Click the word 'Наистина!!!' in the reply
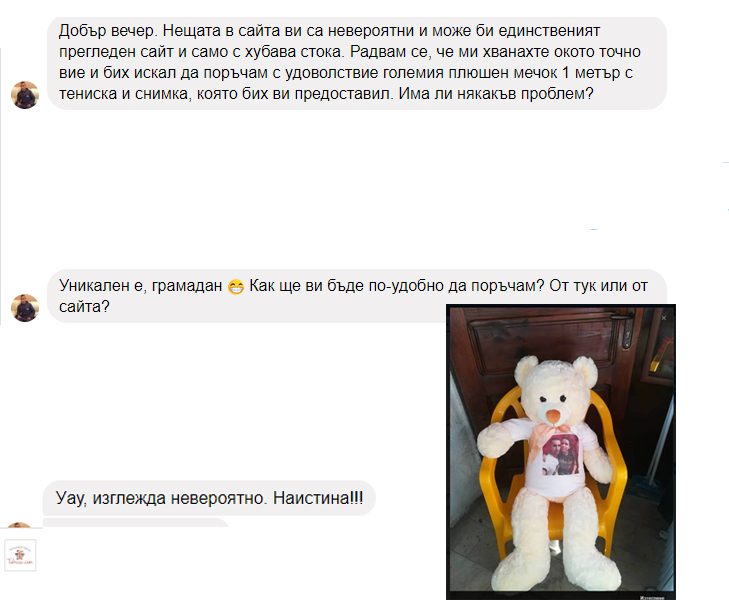 coord(318,498)
